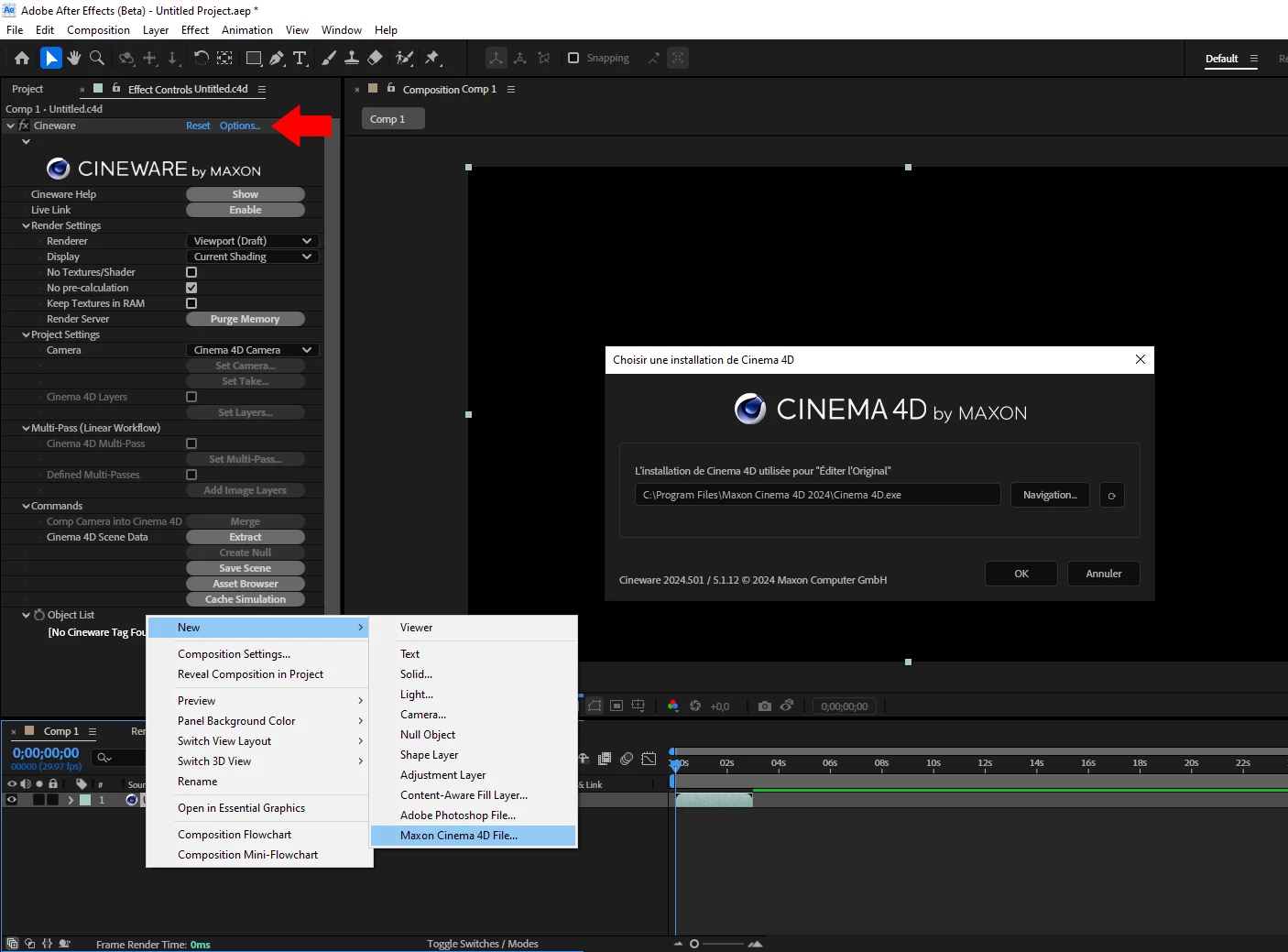Select the Eraser tool
This screenshot has width=1288, height=952.
pos(375,58)
